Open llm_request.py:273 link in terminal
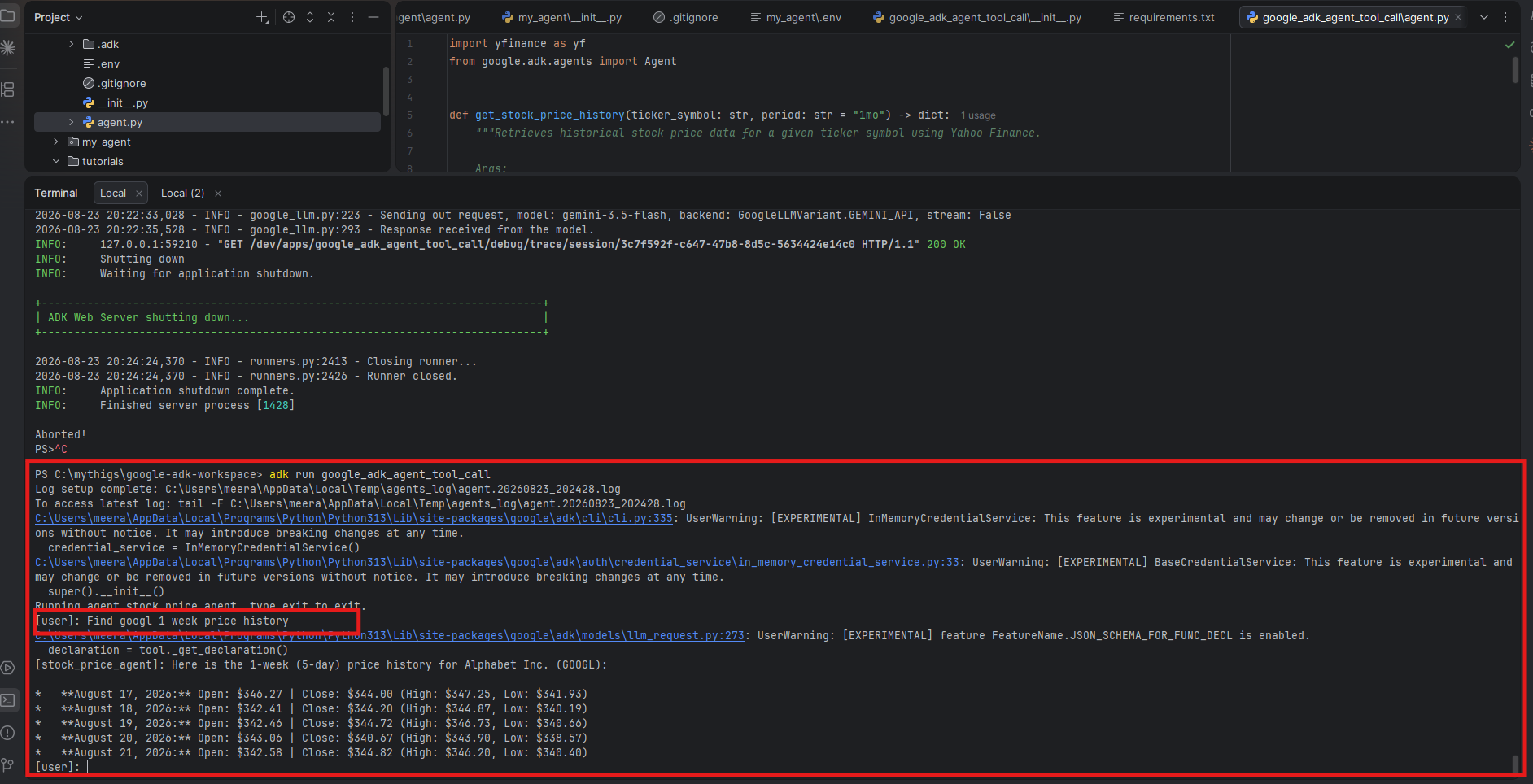1533x784 pixels. pos(390,635)
